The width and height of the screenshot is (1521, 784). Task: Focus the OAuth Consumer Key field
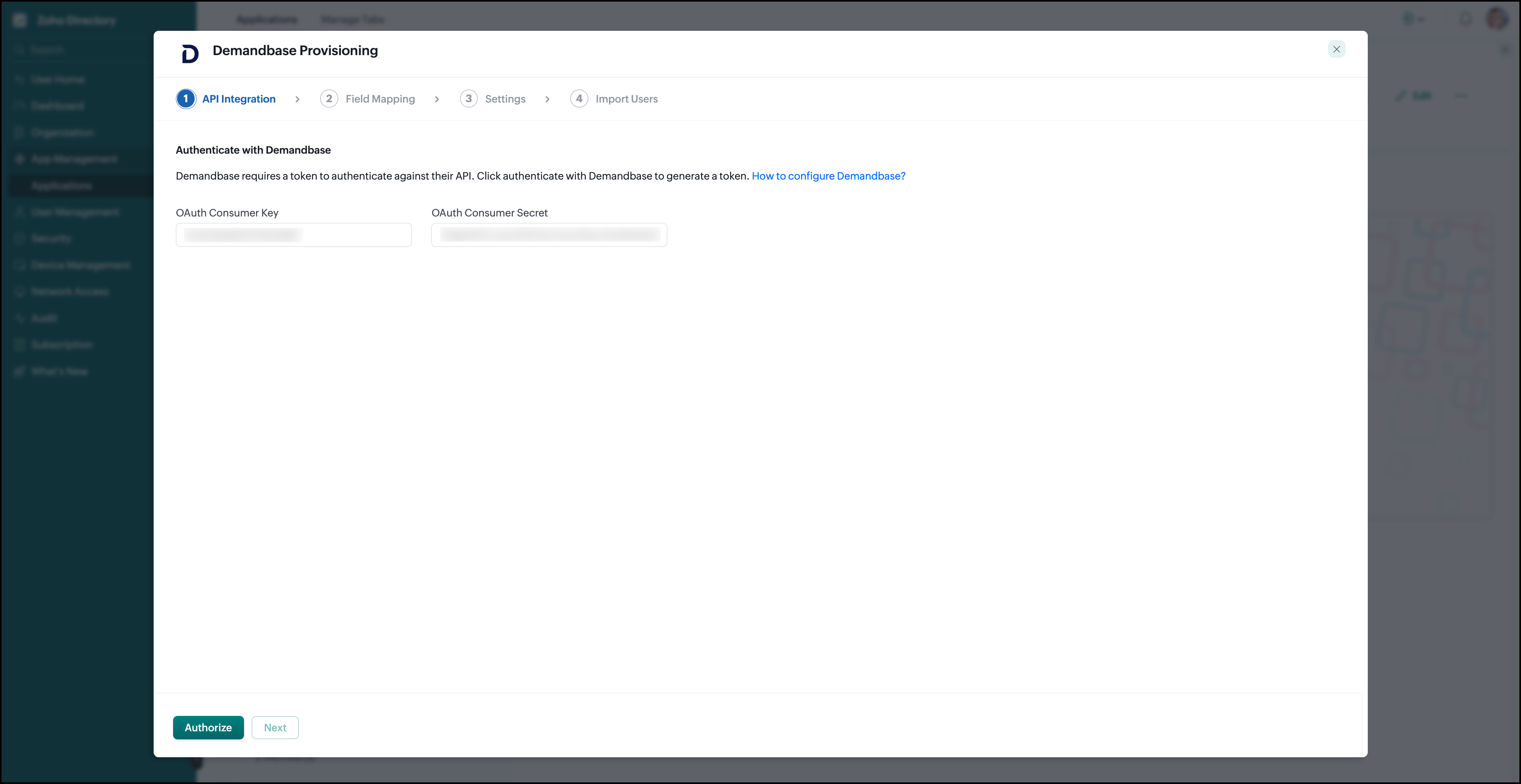click(294, 235)
